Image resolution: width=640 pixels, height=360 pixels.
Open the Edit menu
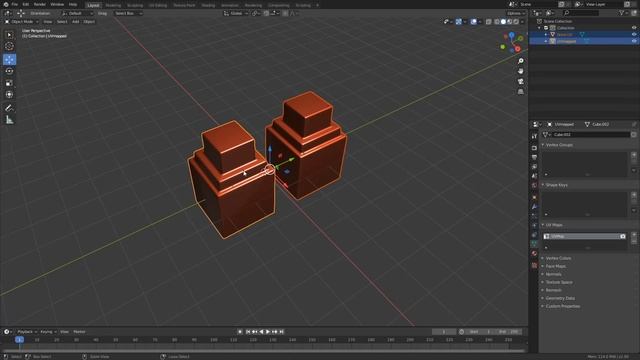26,4
